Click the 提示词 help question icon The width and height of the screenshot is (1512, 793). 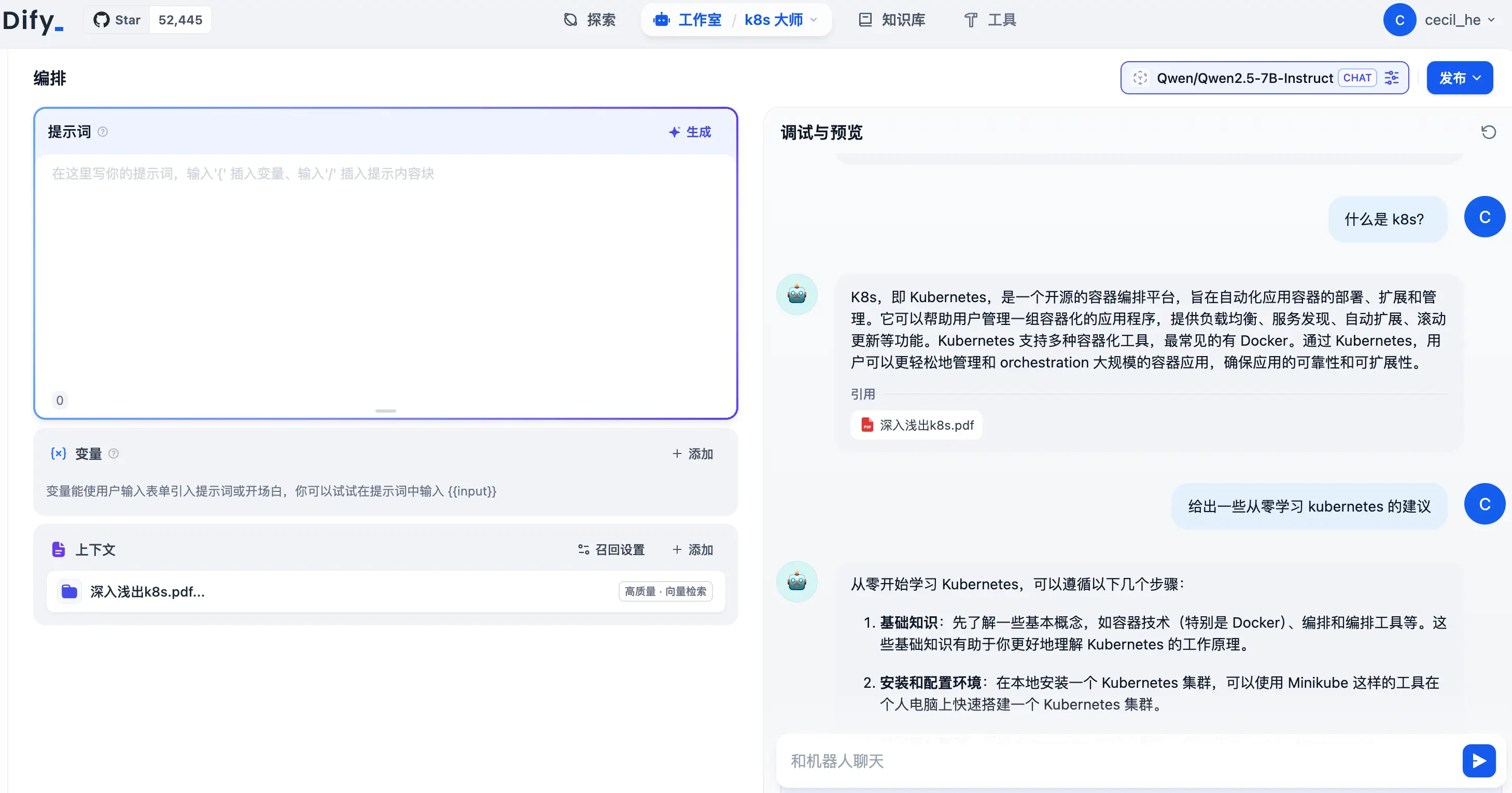tap(103, 132)
